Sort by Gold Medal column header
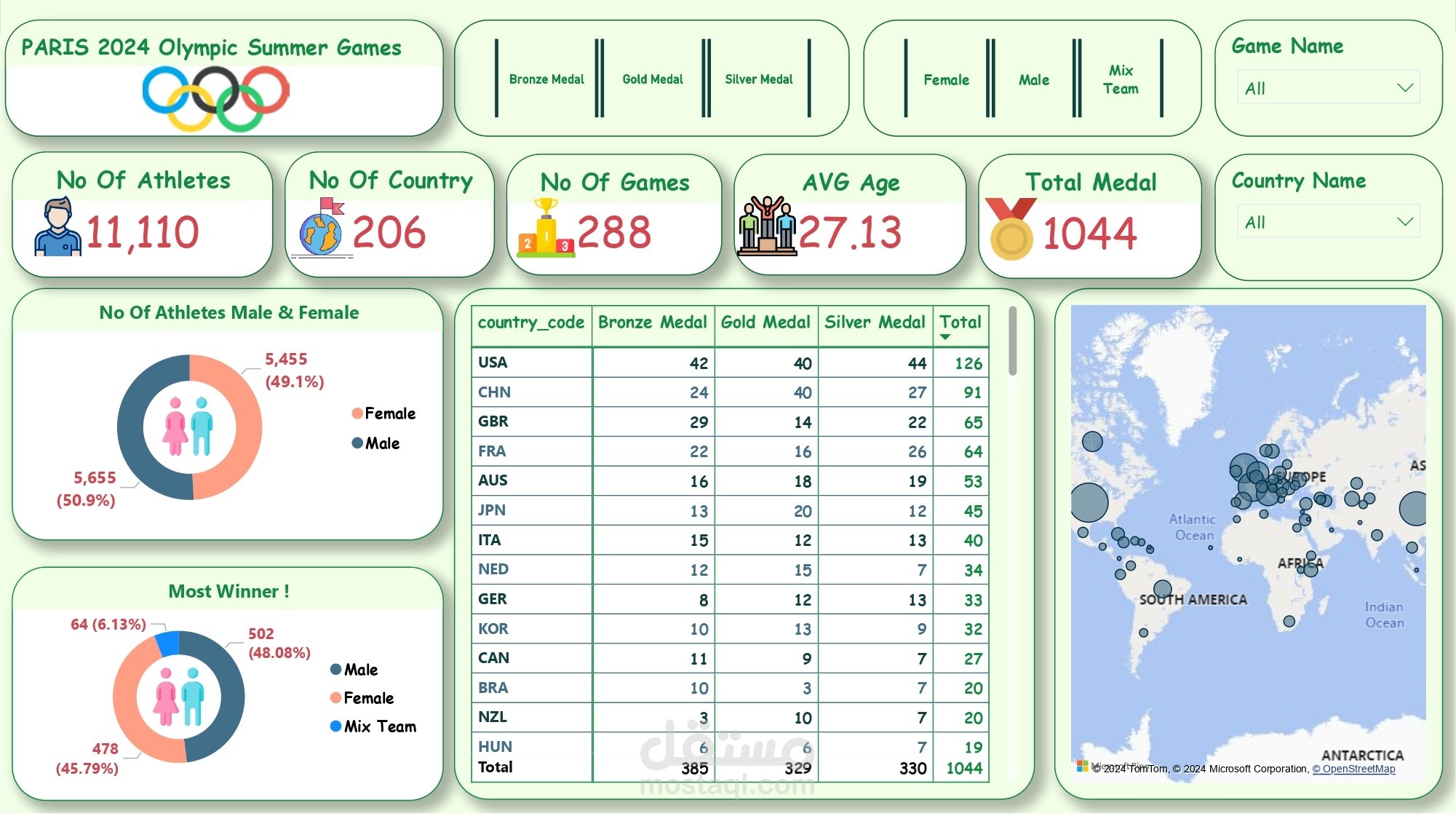 765,322
